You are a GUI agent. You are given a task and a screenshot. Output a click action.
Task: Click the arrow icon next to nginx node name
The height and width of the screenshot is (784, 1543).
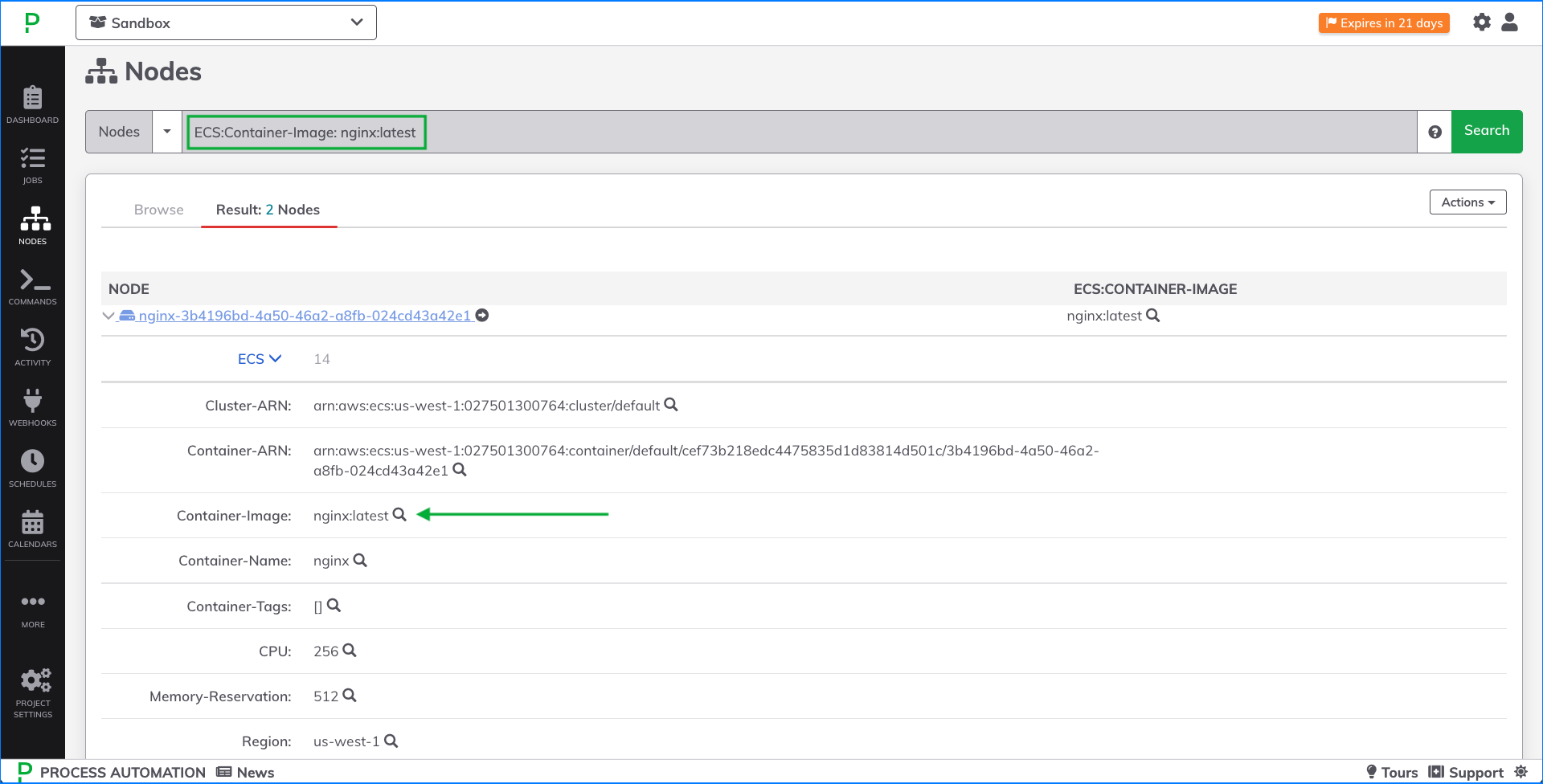(x=482, y=316)
